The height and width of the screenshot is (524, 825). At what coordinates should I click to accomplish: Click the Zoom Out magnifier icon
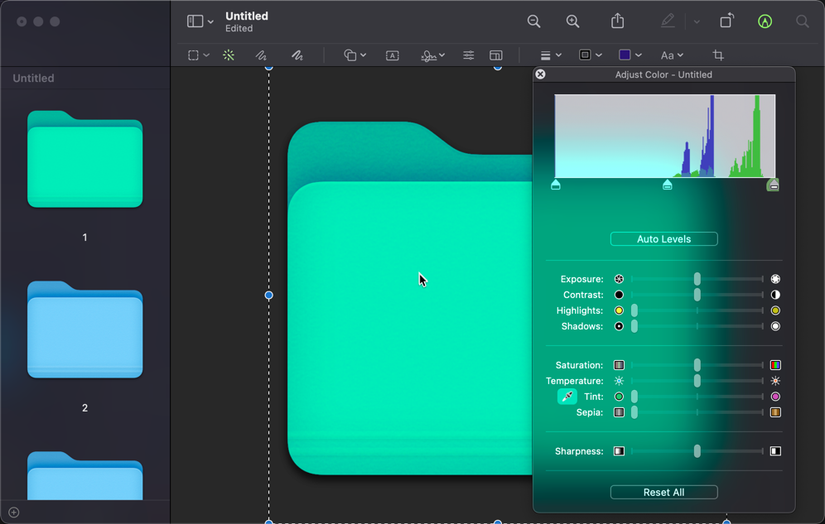click(534, 21)
